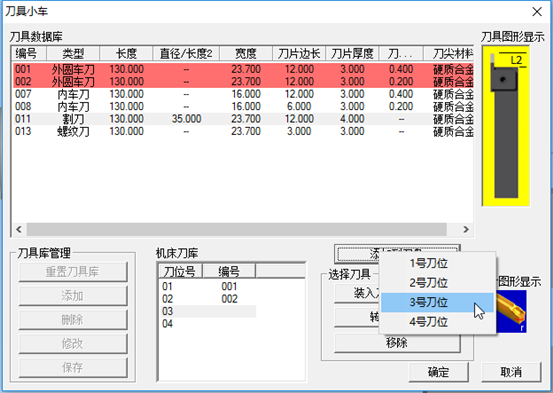
Task: Click the 编号 column header in 机床刀库
Action: (229, 271)
